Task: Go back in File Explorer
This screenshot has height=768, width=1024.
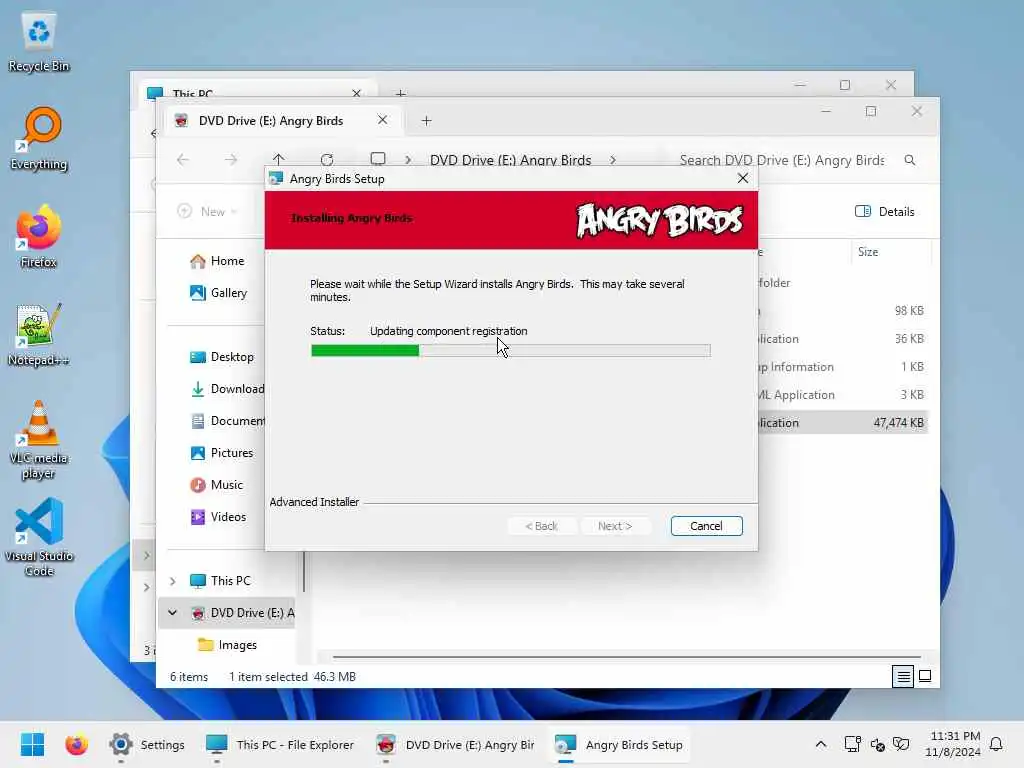Action: tap(183, 160)
